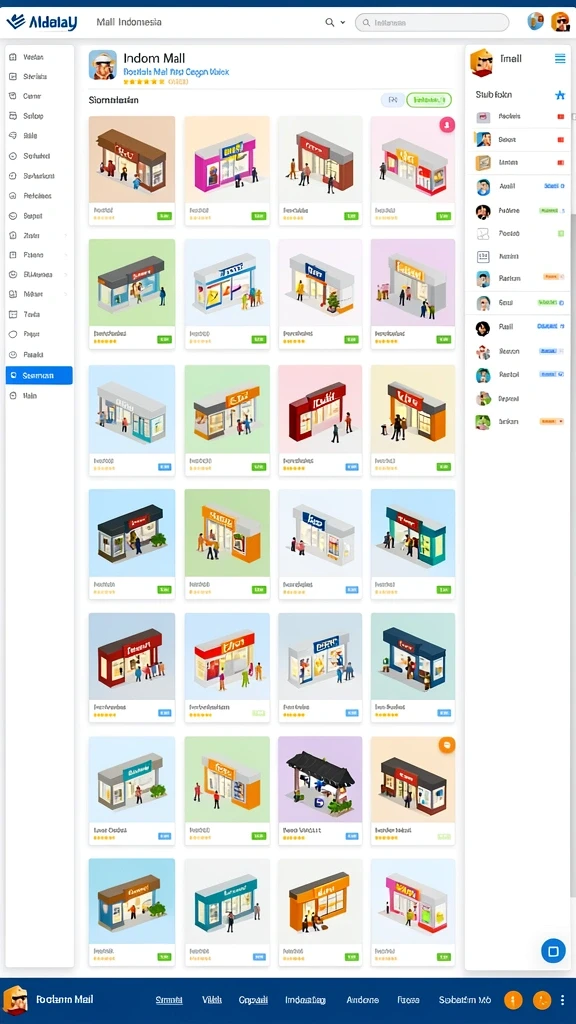Click the pink badge on top-right store card

[447, 125]
